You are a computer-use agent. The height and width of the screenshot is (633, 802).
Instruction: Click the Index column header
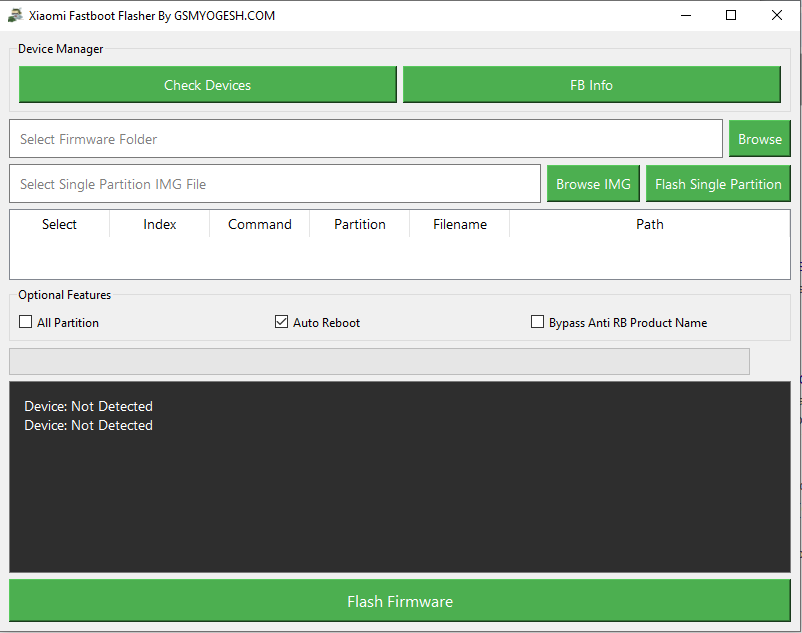159,224
